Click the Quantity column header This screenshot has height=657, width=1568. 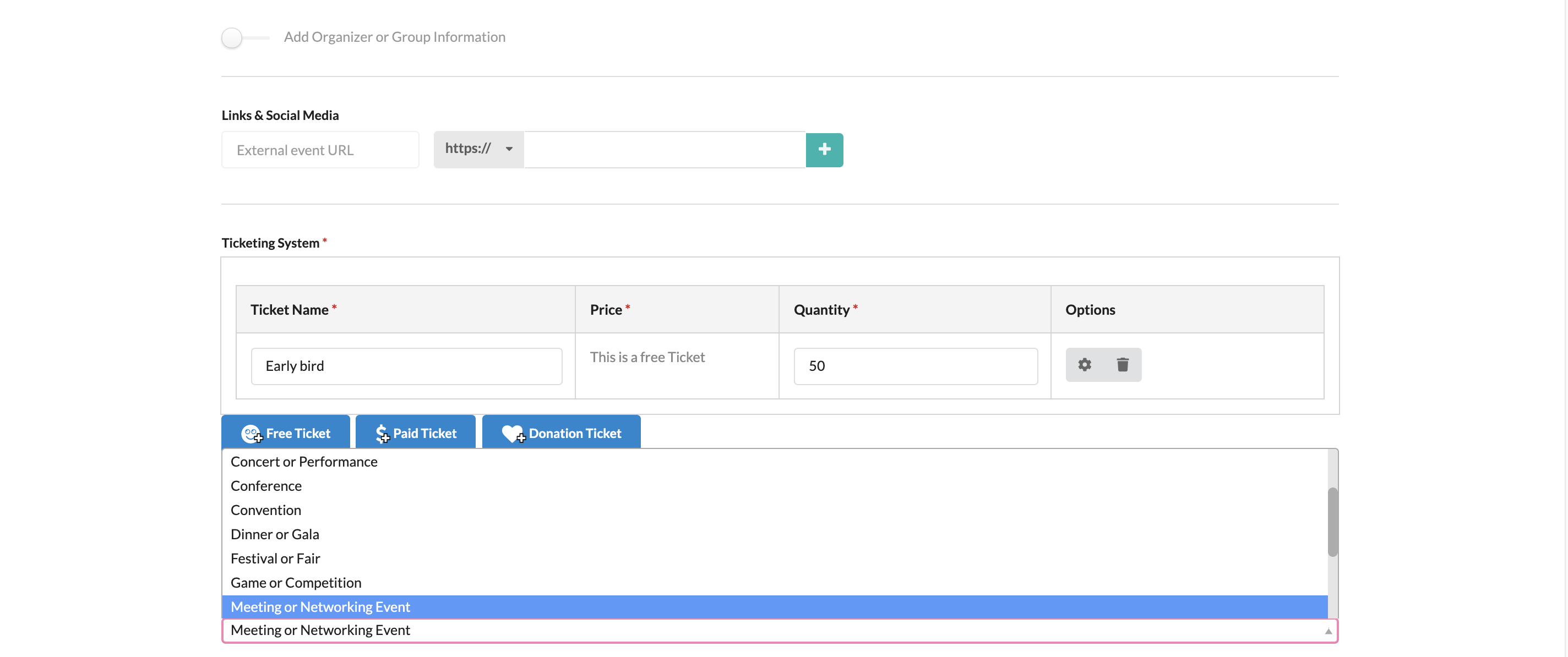pos(915,310)
